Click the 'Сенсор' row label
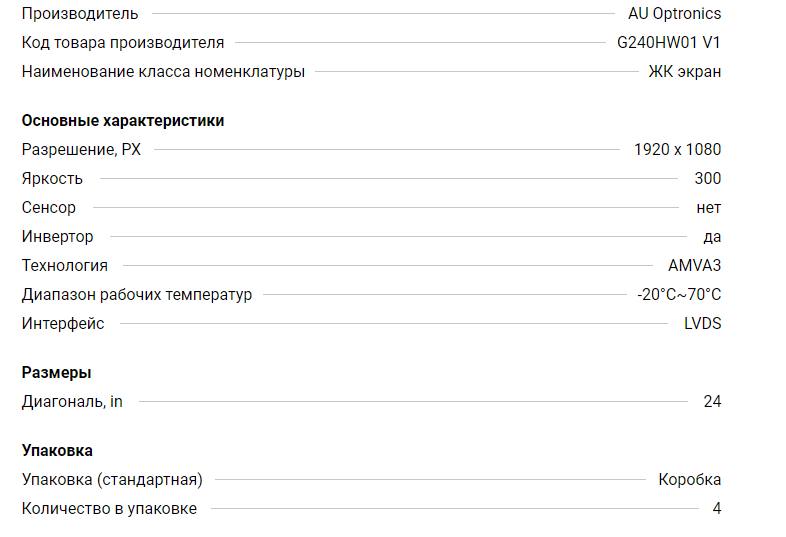The height and width of the screenshot is (537, 786). click(49, 208)
